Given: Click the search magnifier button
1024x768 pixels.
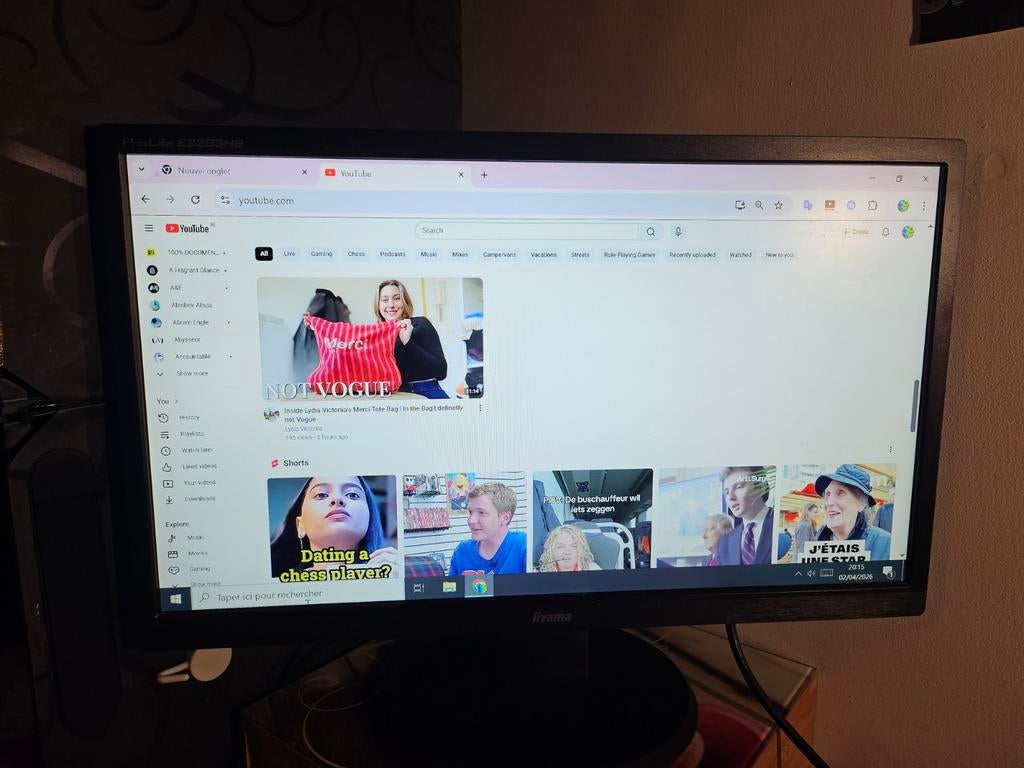Looking at the screenshot, I should (x=650, y=231).
